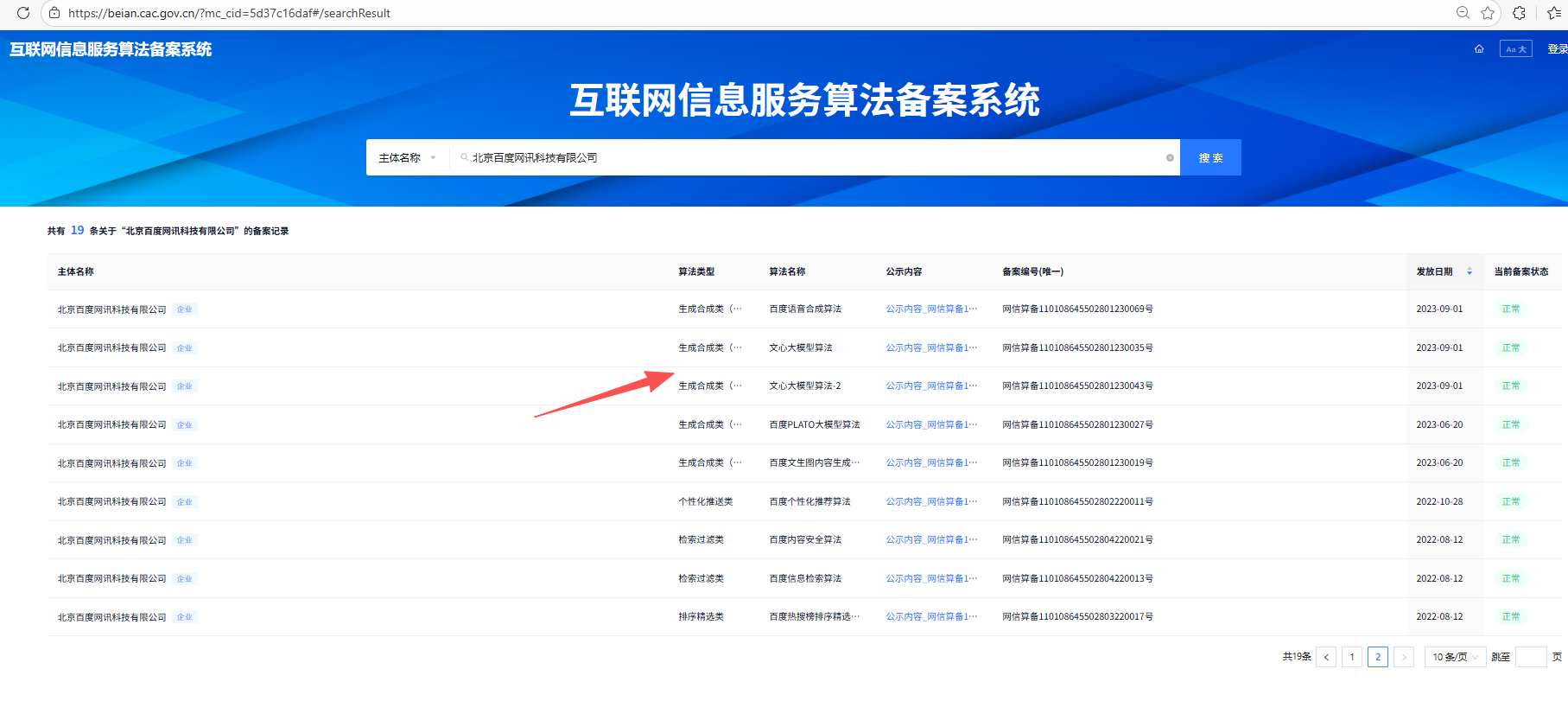This screenshot has height=701, width=1568.
Task: Click the 互联网信息服务算法备案系统 logo text top-left
Action: [x=111, y=49]
